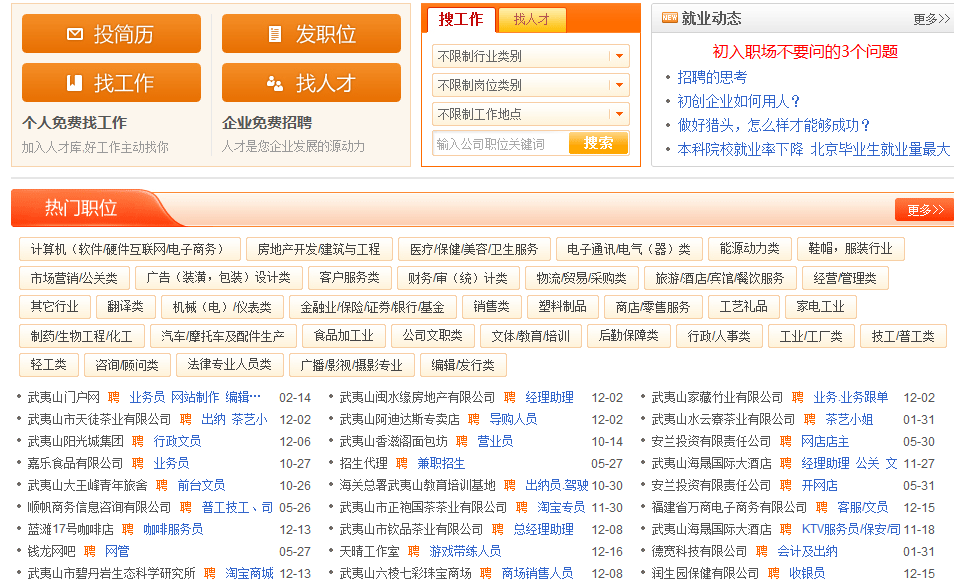Open job link 总经理助理 at 武夷山市钦品茶业

[x=543, y=529]
